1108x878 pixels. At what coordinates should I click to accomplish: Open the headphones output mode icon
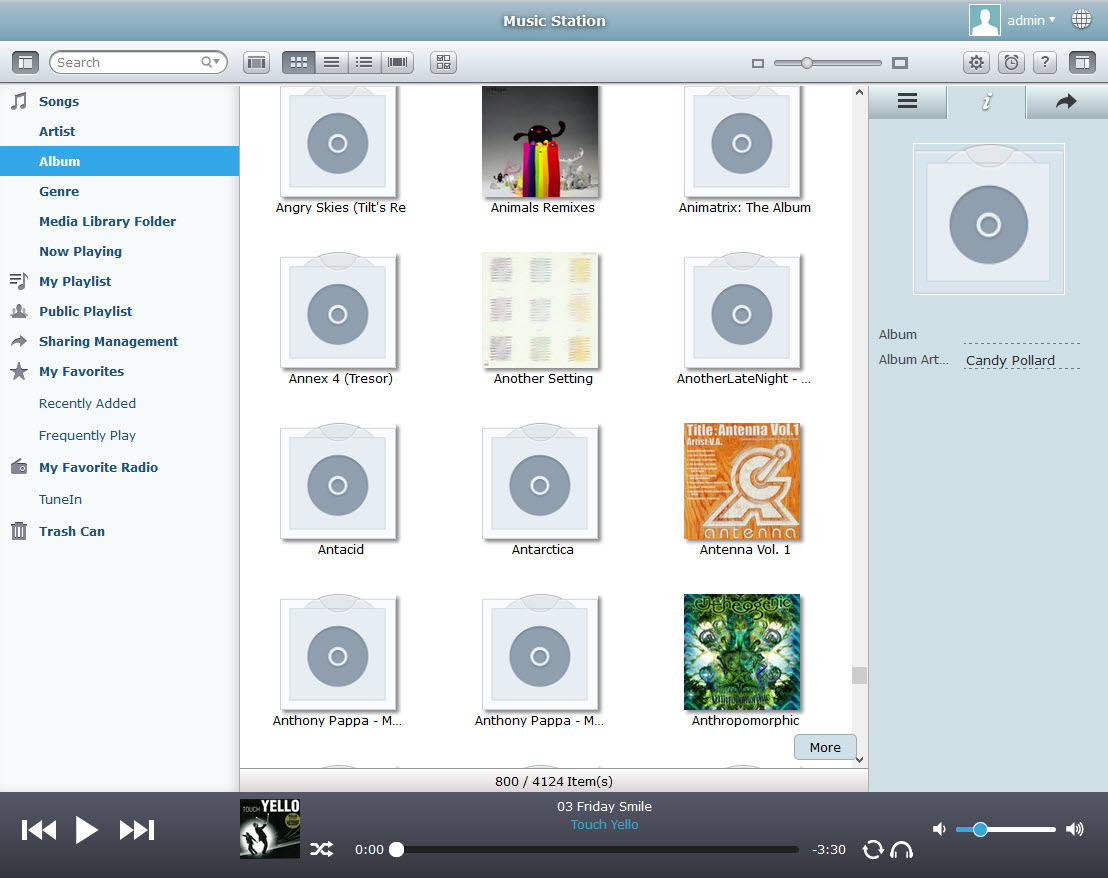902,850
